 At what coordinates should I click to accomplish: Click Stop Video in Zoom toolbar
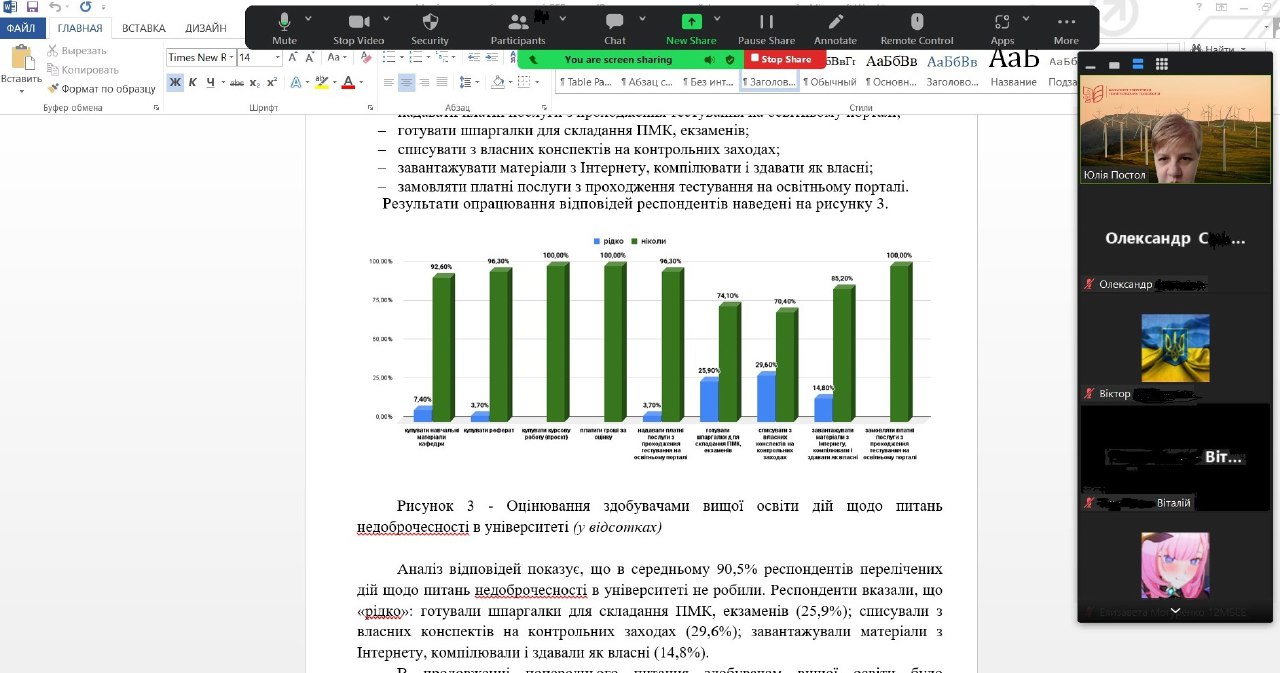click(358, 27)
